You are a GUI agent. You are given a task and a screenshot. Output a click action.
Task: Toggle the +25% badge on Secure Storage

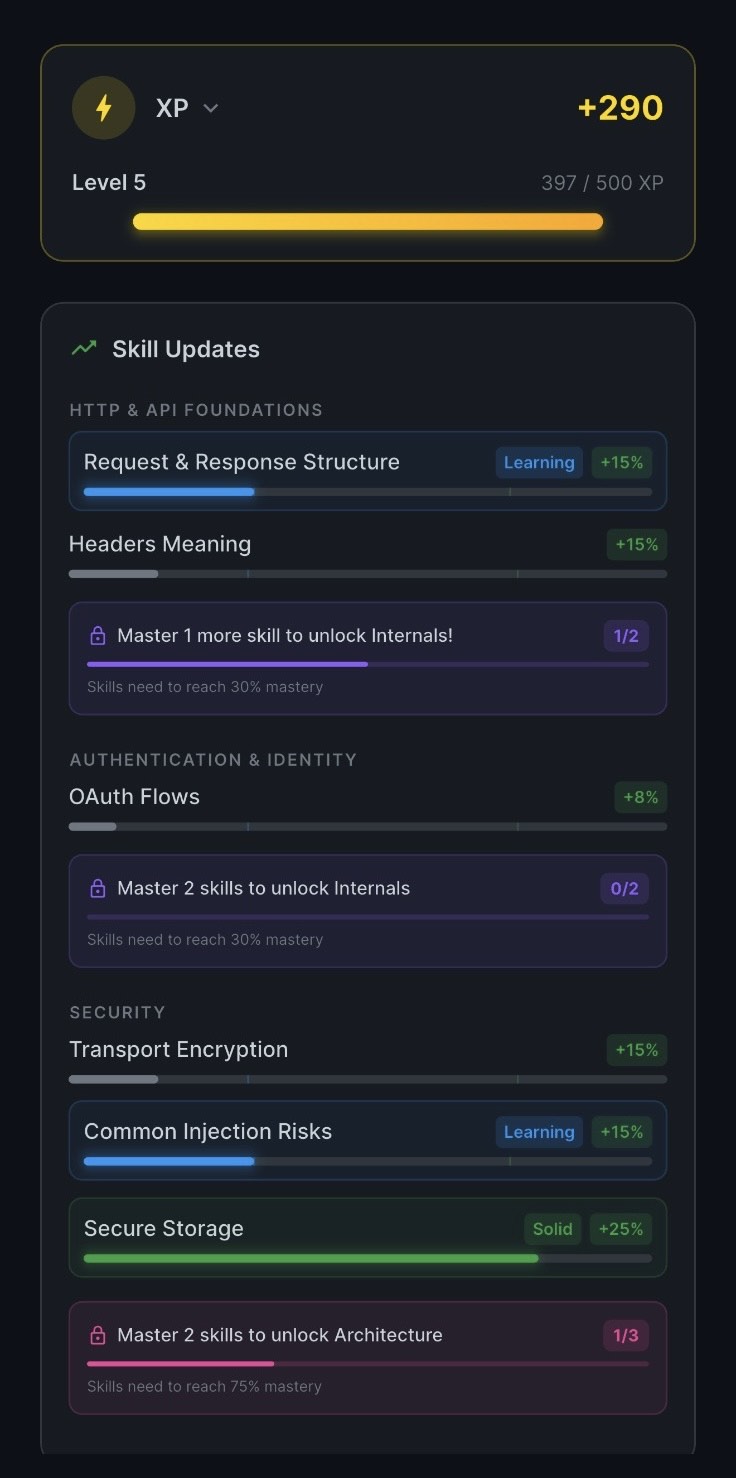point(620,1229)
